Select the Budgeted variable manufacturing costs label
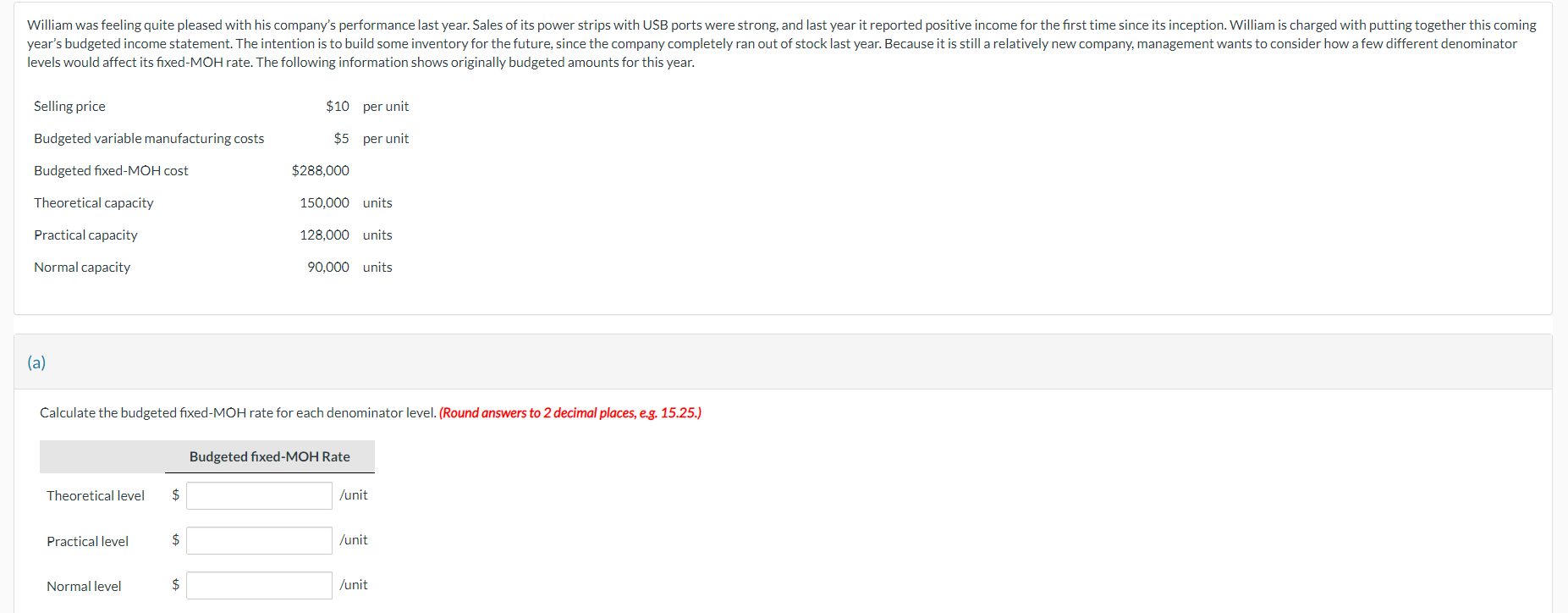 tap(149, 138)
